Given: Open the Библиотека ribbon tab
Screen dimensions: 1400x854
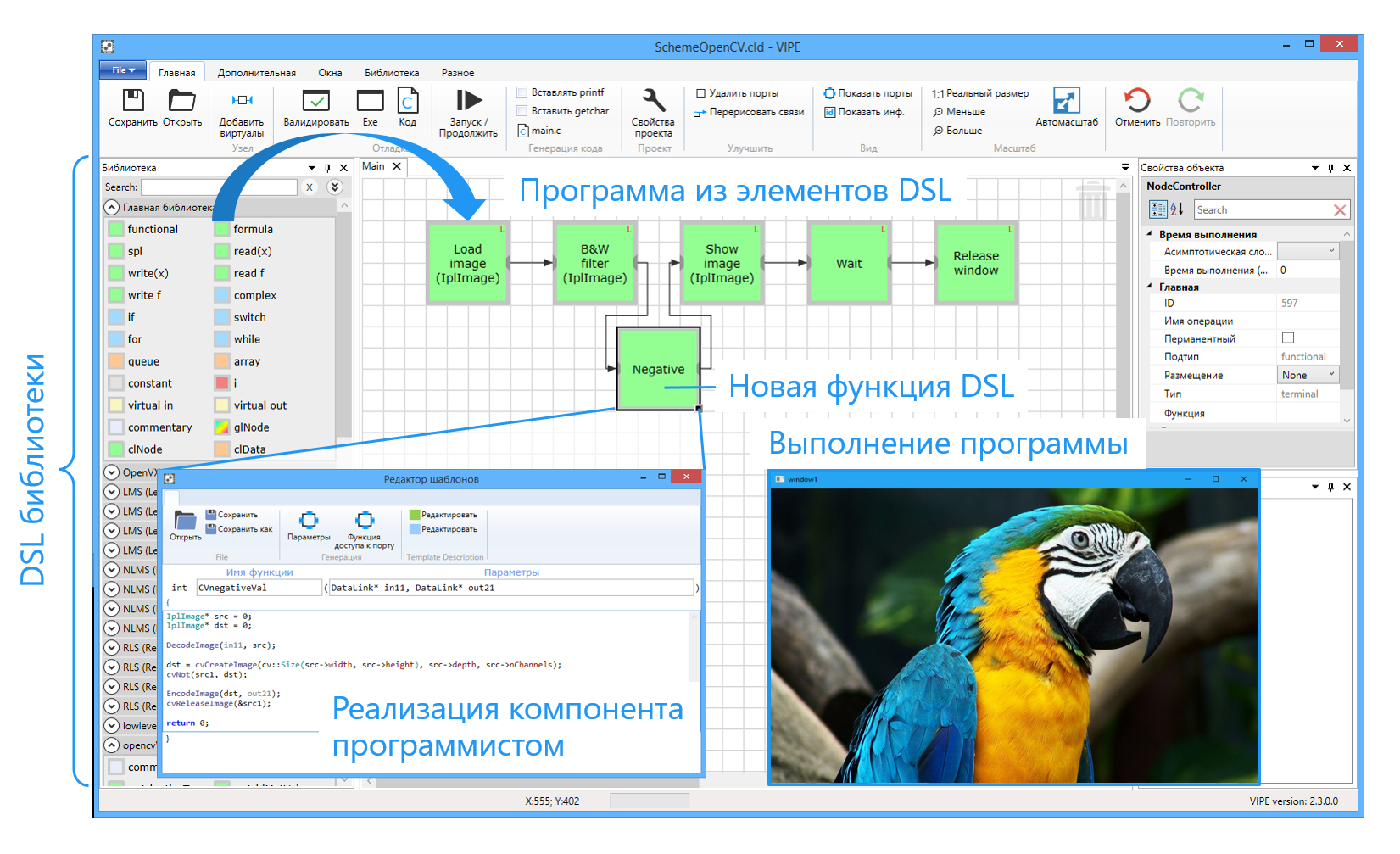Looking at the screenshot, I should pos(392,73).
